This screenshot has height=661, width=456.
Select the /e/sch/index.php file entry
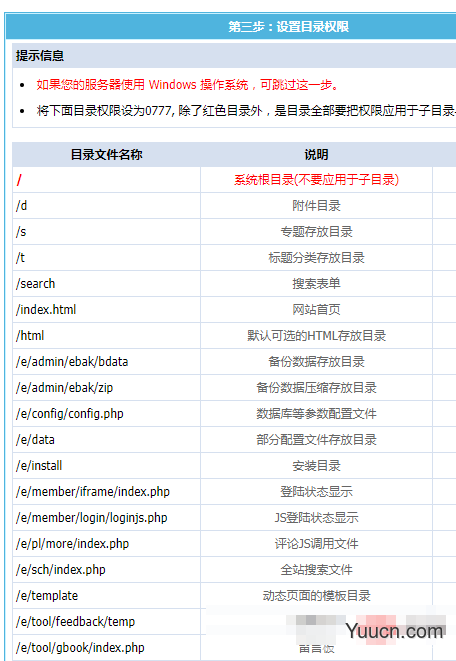(61, 570)
